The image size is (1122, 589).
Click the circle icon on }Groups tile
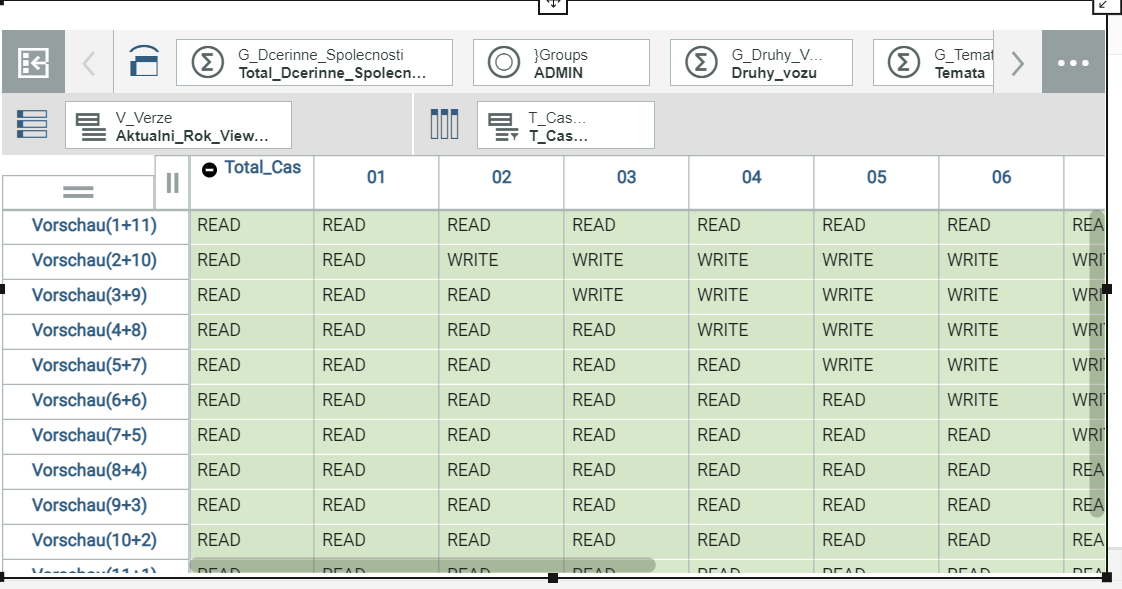click(x=504, y=62)
